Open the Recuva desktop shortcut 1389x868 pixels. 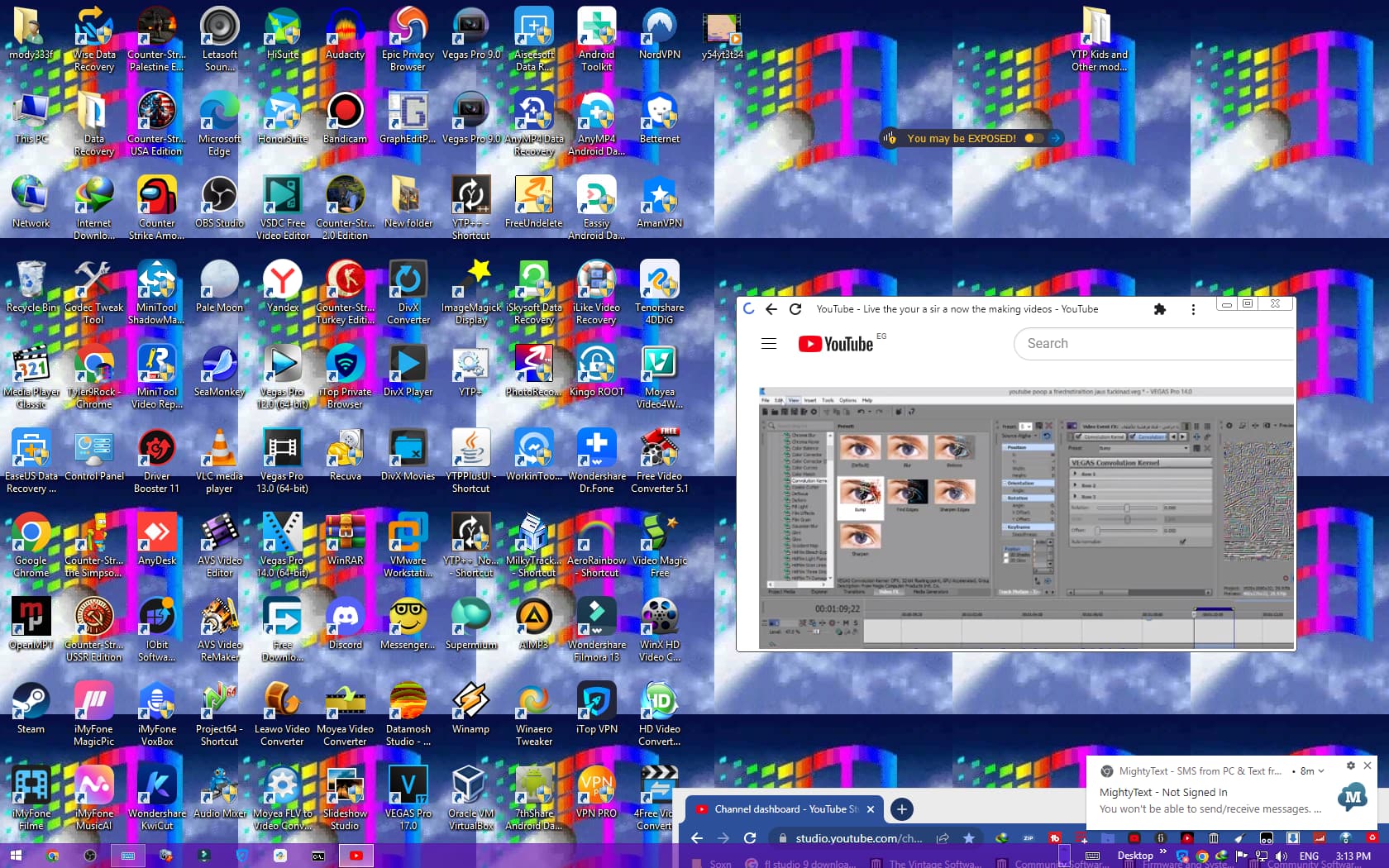pos(345,455)
